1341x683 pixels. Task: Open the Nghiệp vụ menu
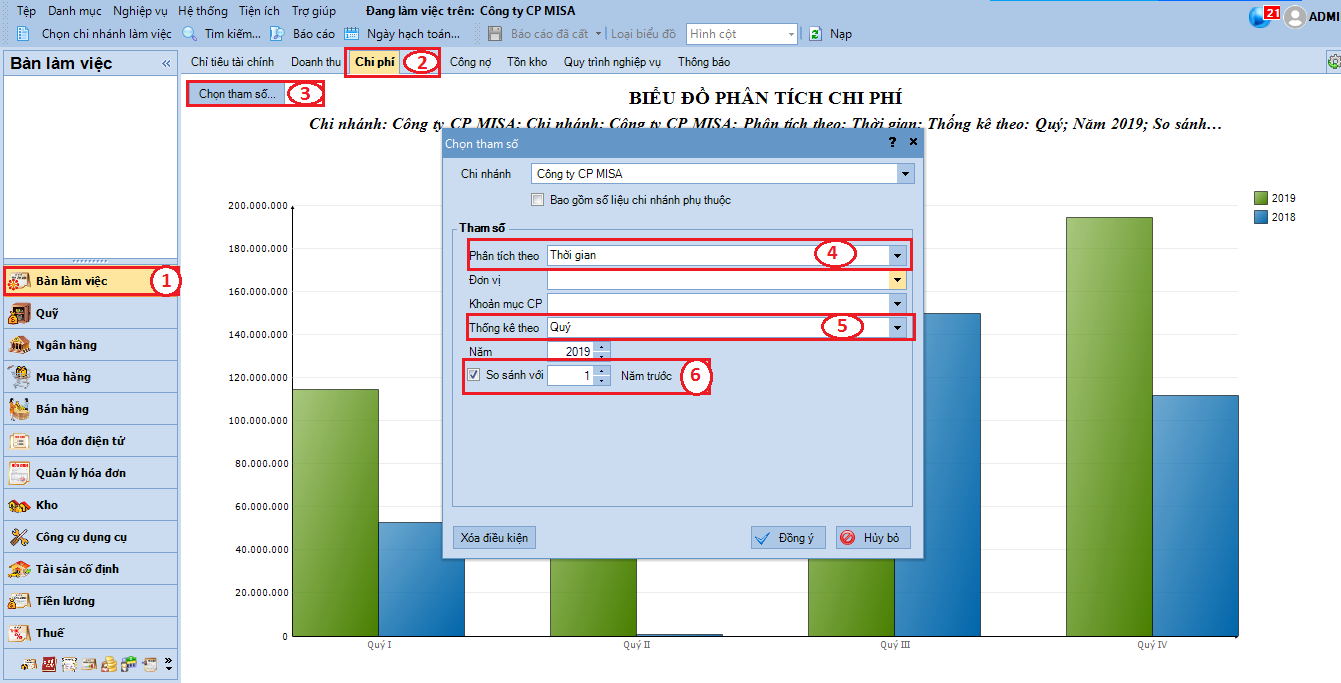click(x=140, y=11)
